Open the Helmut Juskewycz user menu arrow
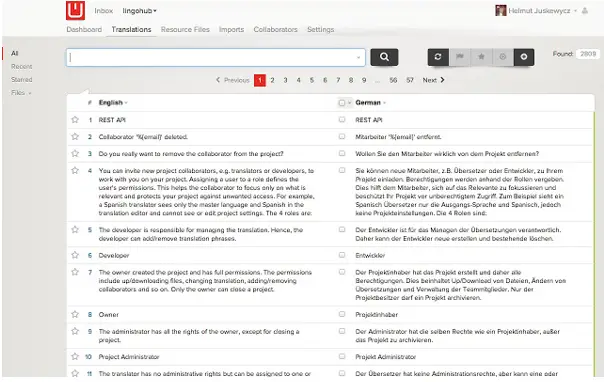 (x=575, y=11)
